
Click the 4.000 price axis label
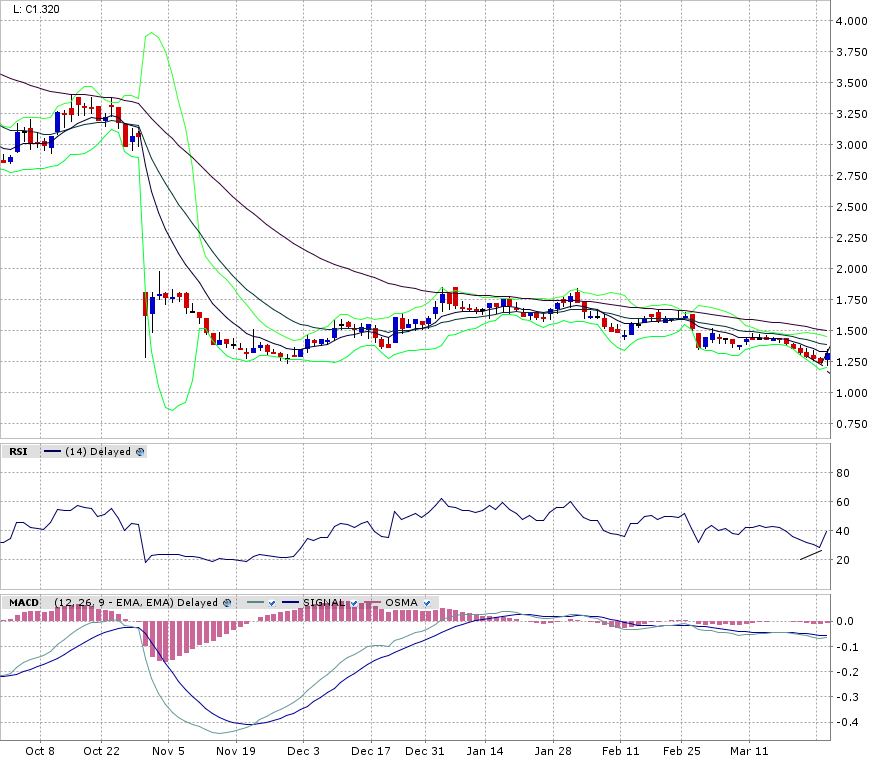coord(851,21)
